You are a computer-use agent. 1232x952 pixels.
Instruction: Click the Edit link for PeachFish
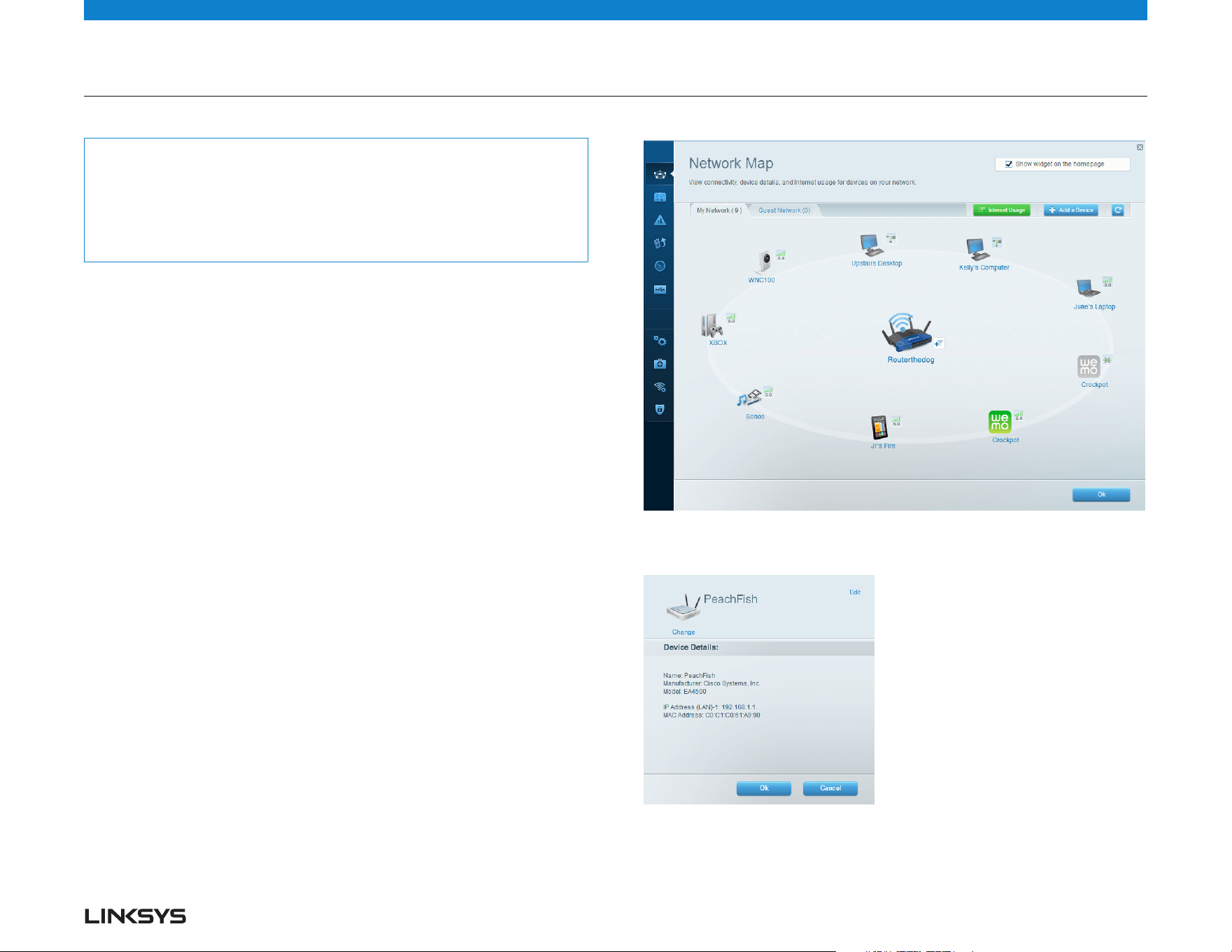[x=855, y=592]
